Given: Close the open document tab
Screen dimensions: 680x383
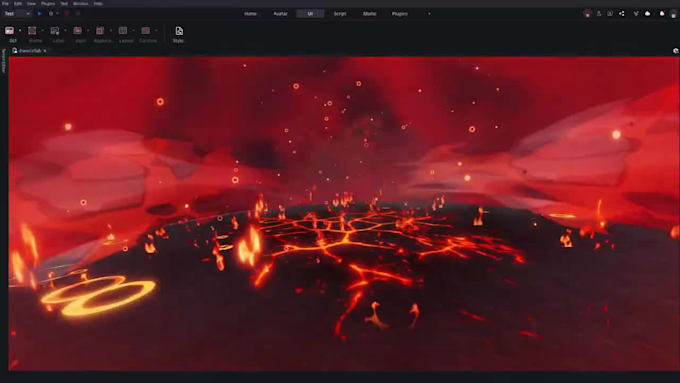Looking at the screenshot, I should [x=45, y=51].
